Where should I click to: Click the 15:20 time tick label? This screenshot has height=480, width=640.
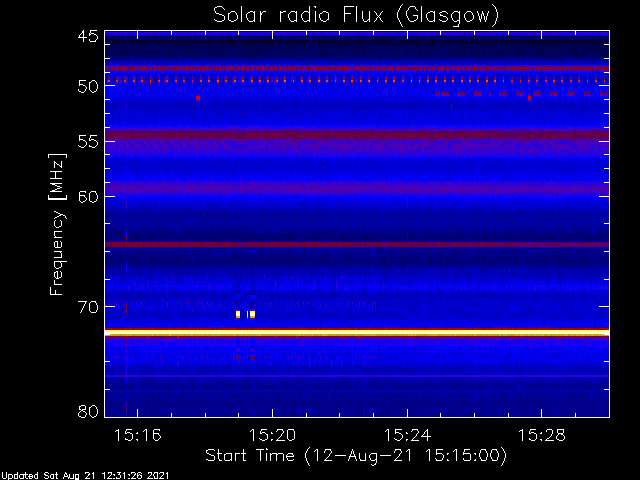(272, 435)
